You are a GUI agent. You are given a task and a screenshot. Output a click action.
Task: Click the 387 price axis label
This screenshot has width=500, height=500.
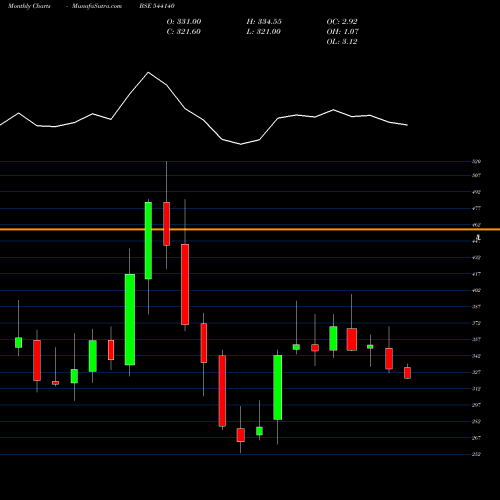pyautogui.click(x=476, y=307)
